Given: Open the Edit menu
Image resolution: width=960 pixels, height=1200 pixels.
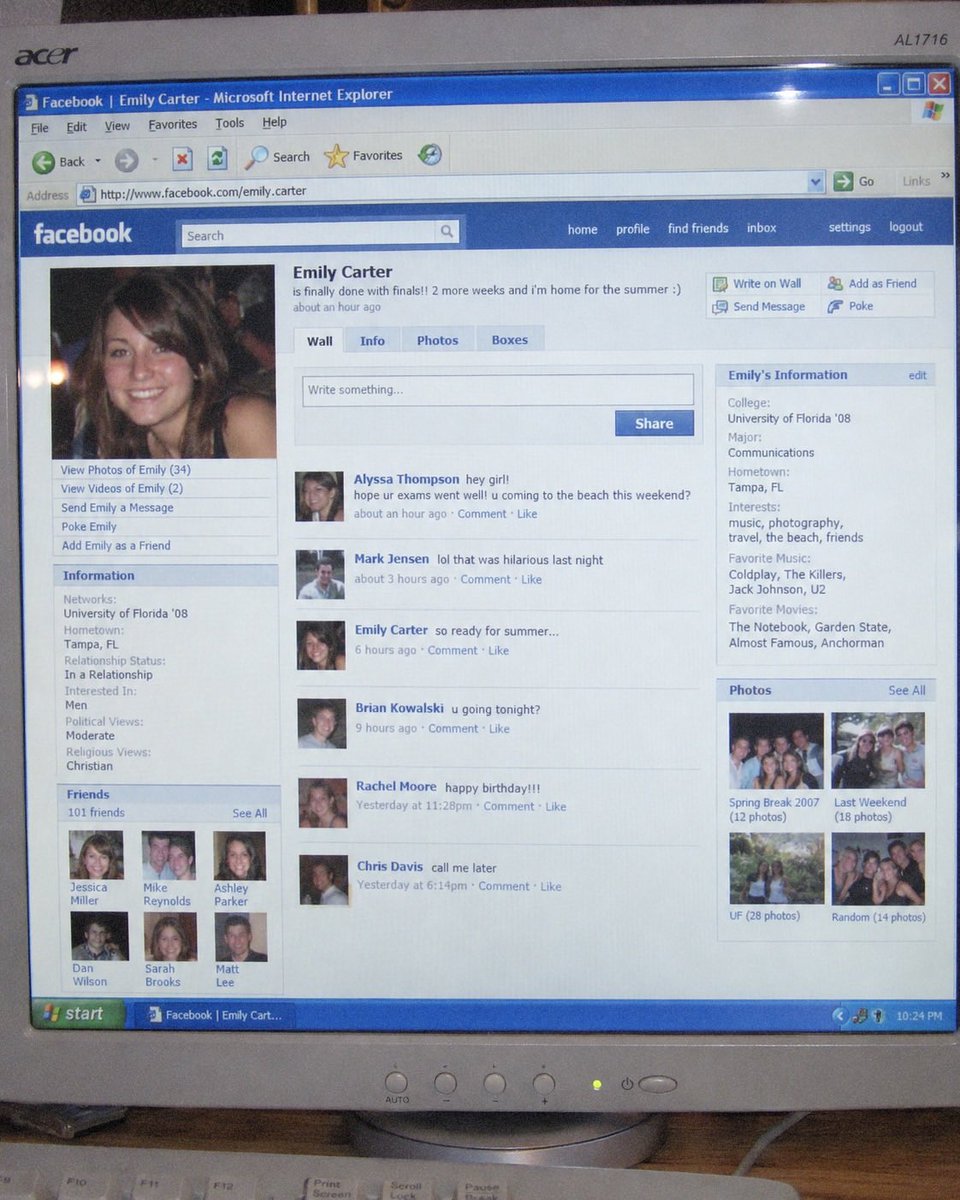Looking at the screenshot, I should click(77, 127).
